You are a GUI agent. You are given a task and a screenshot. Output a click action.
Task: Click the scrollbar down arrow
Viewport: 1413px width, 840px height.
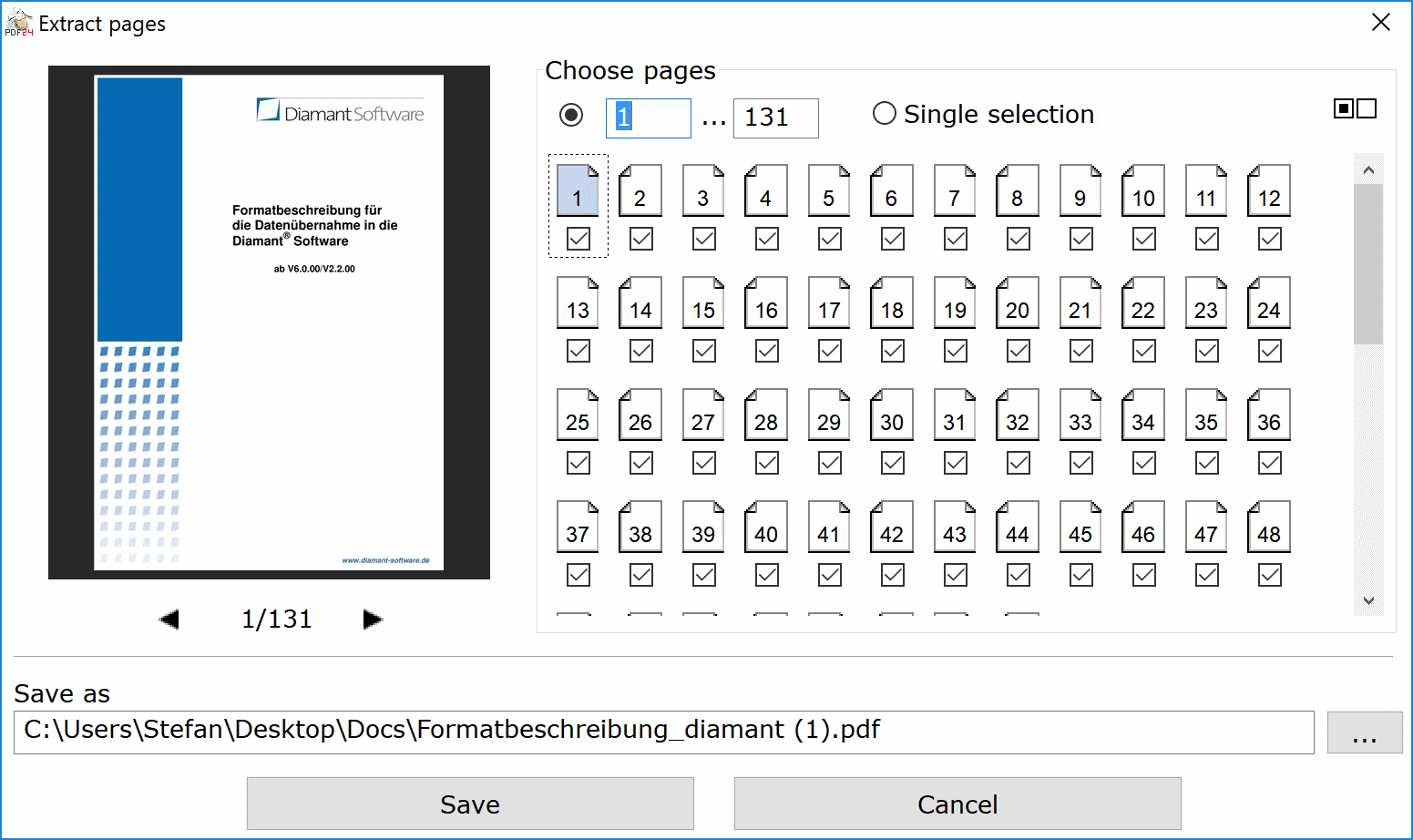(1367, 600)
